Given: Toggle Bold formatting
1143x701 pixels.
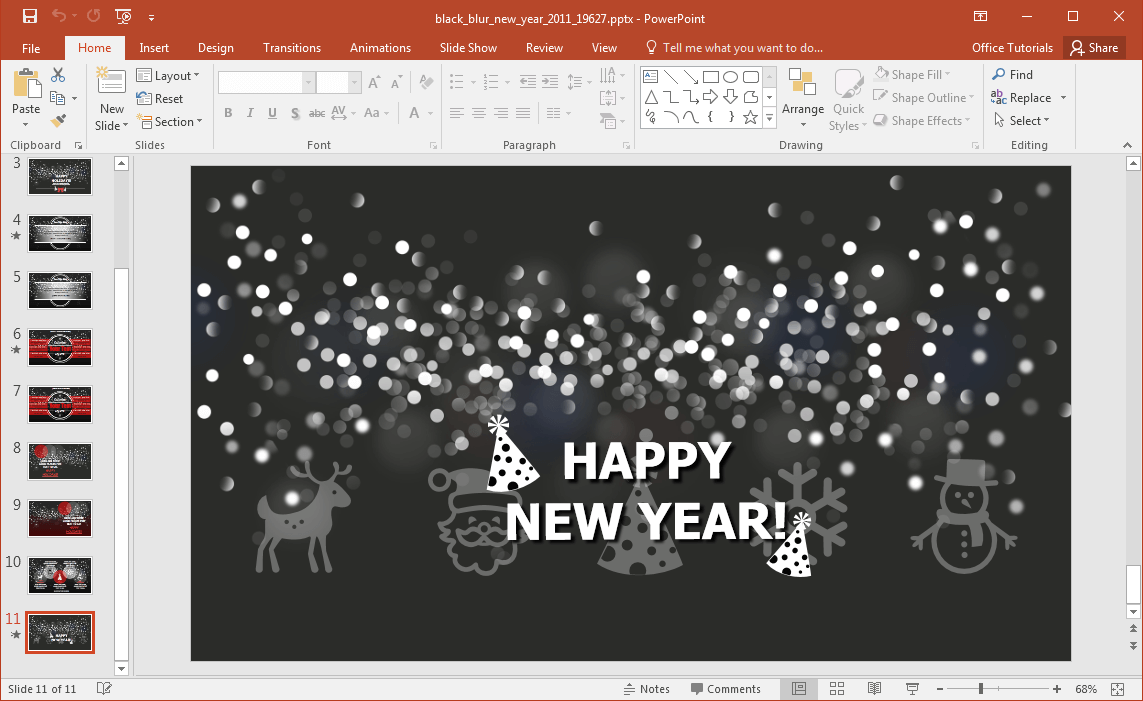Looking at the screenshot, I should tap(228, 113).
